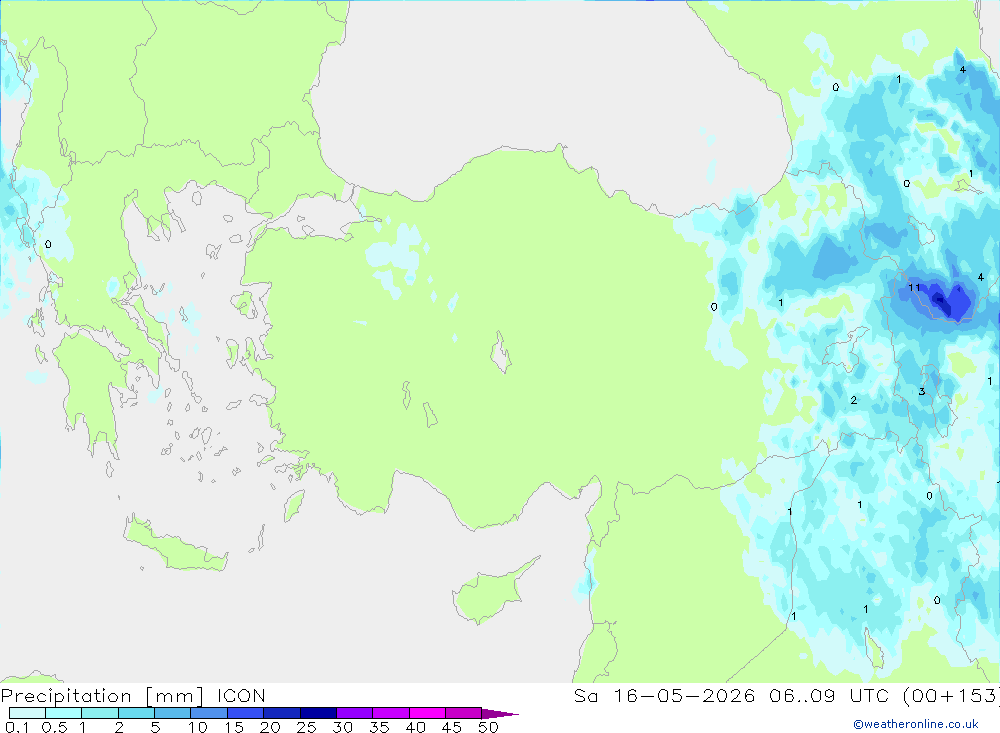Click the "Precipitation [mm] ICON" title text
The width and height of the screenshot is (1000, 733).
133,696
